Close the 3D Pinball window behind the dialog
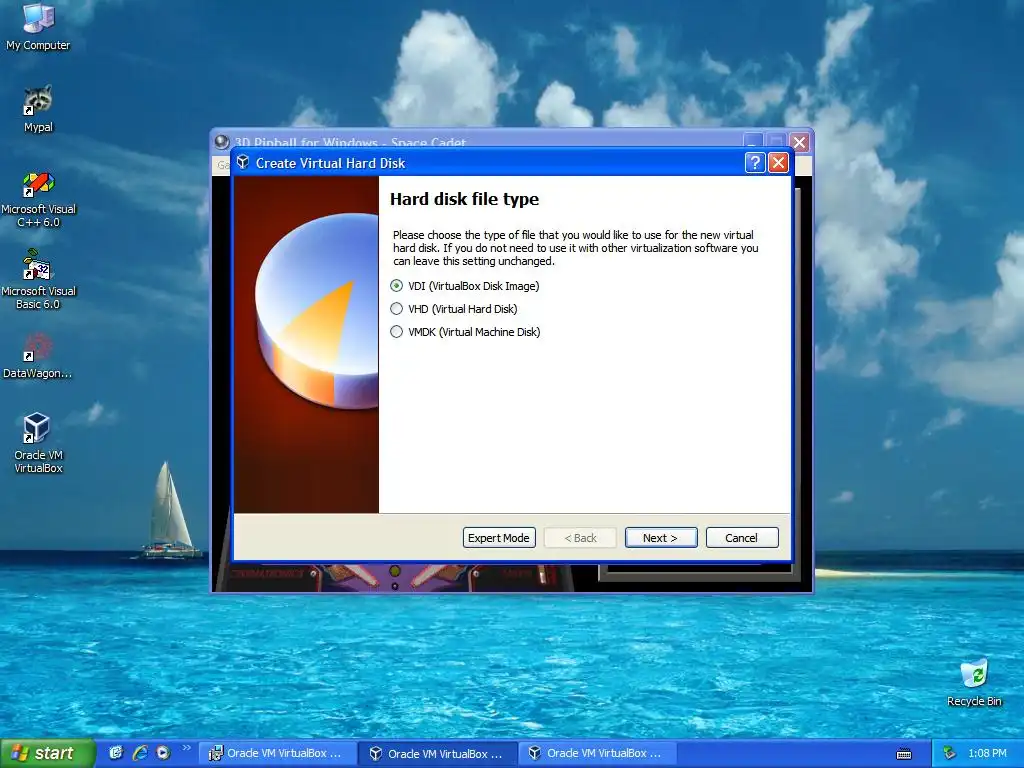This screenshot has width=1024, height=768. click(799, 142)
